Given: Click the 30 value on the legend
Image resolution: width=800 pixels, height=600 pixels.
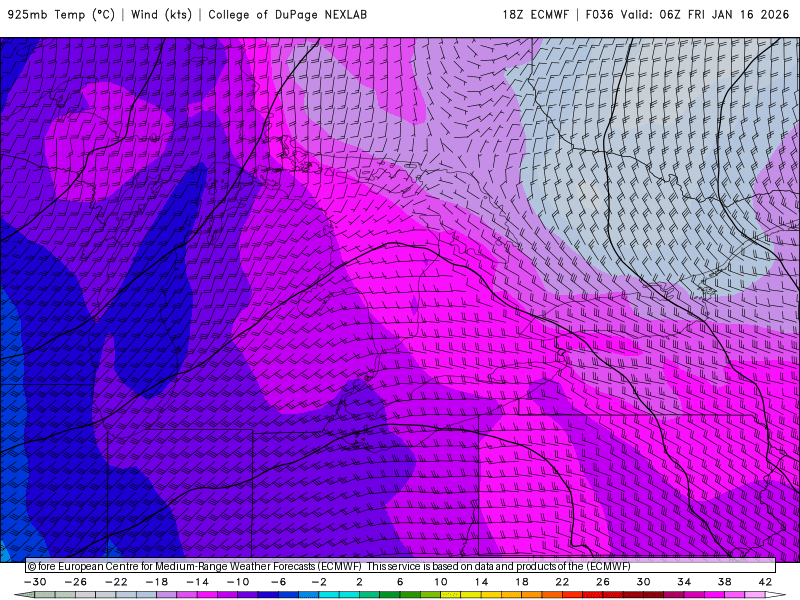Looking at the screenshot, I should pos(643,582).
